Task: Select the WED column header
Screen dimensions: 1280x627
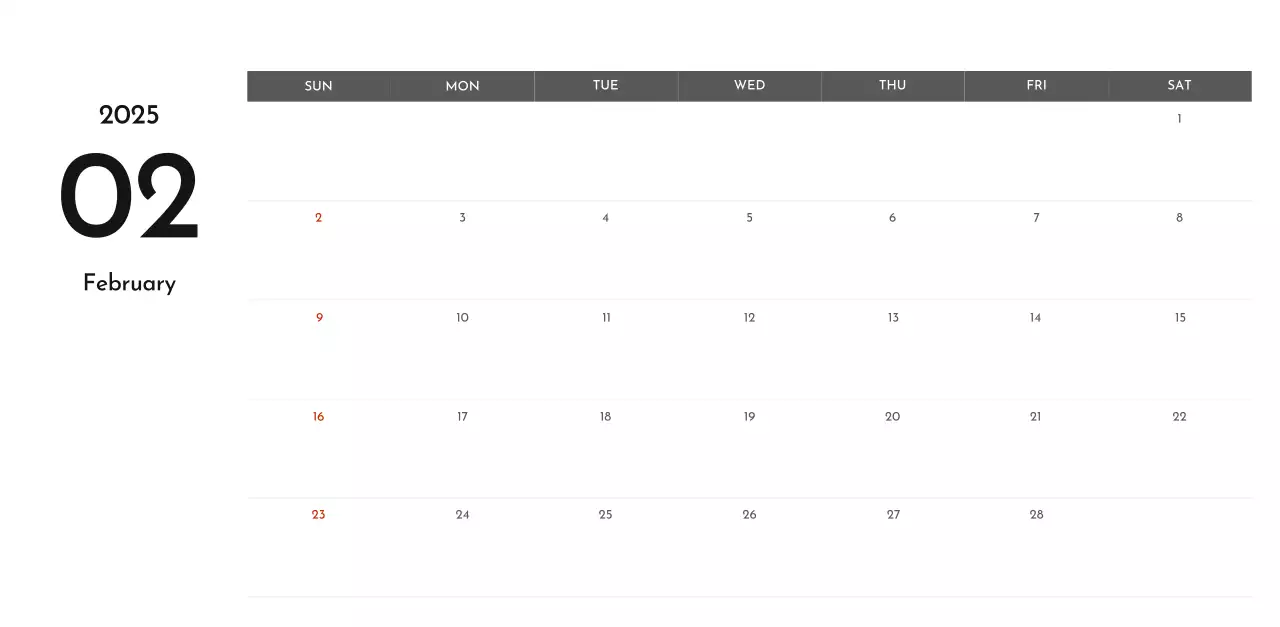Action: (749, 86)
